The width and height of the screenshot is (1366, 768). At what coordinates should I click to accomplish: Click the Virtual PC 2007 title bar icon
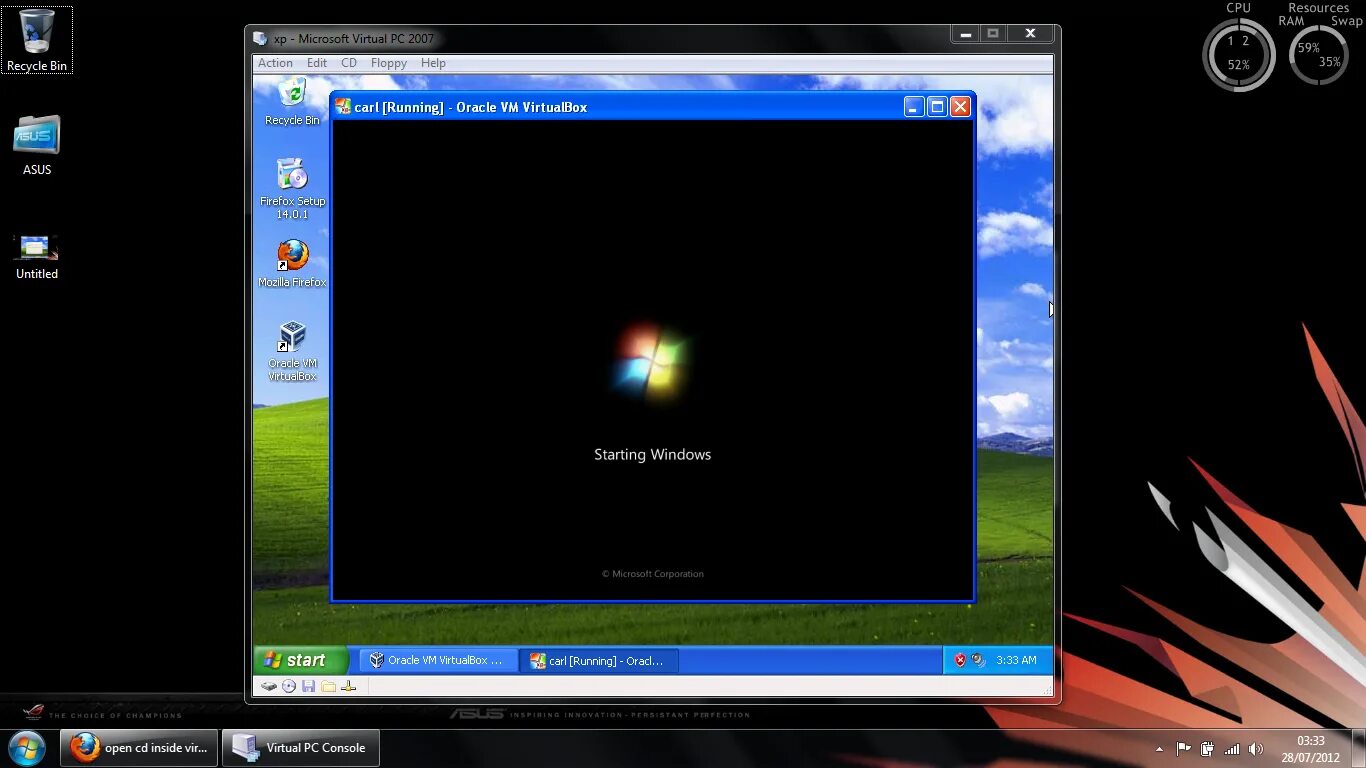coord(261,39)
